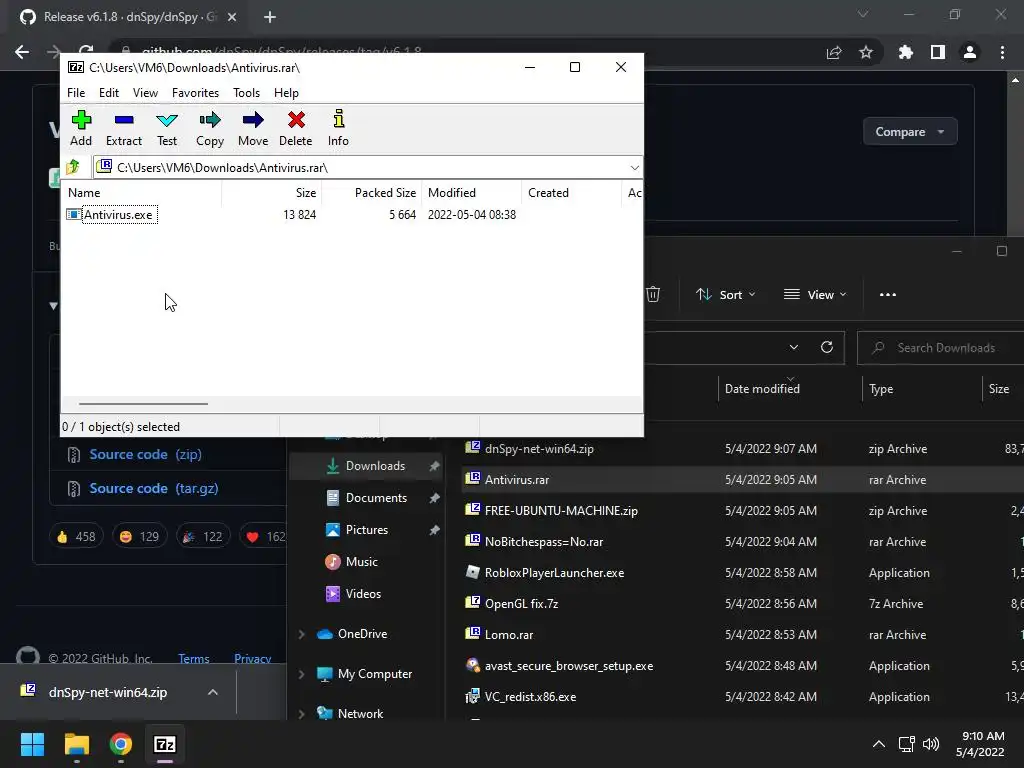Open the File menu in 7-Zip
The height and width of the screenshot is (768, 1024).
tap(76, 93)
